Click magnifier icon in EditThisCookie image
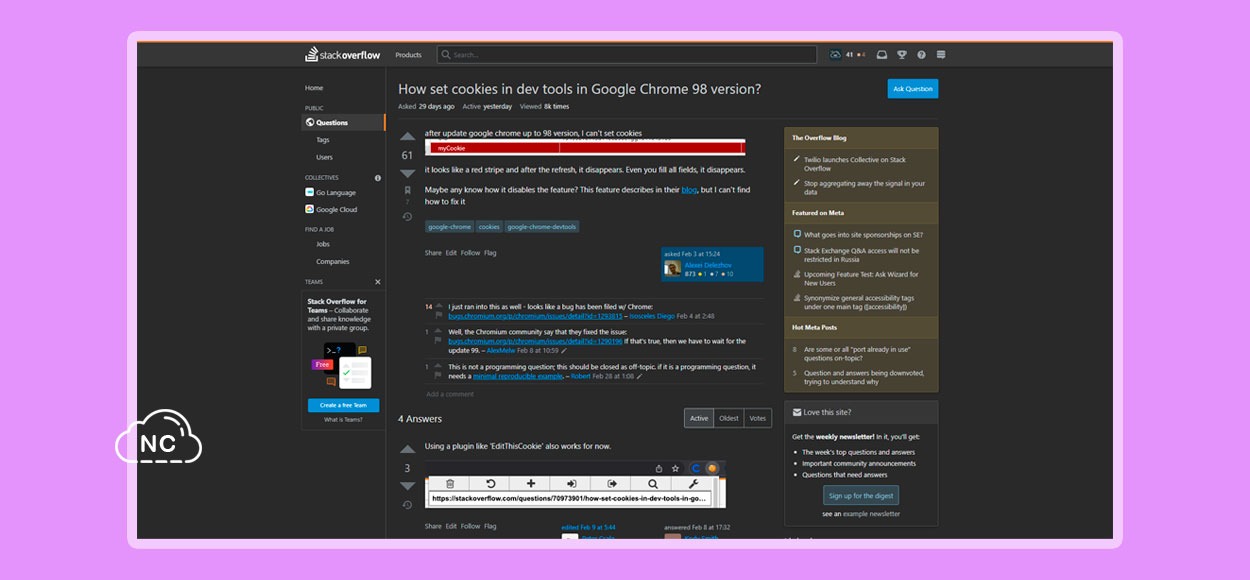 (x=652, y=483)
